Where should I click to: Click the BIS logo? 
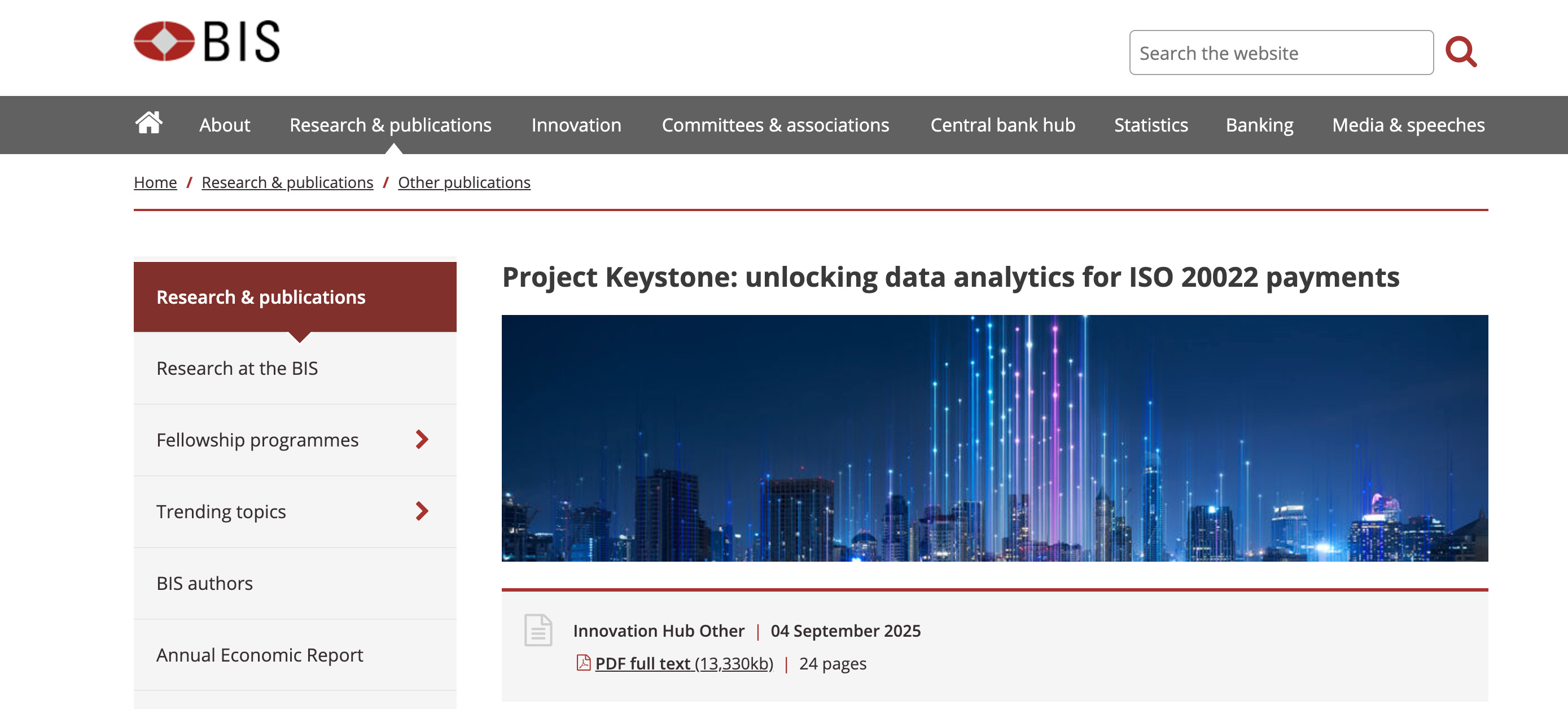(x=207, y=41)
